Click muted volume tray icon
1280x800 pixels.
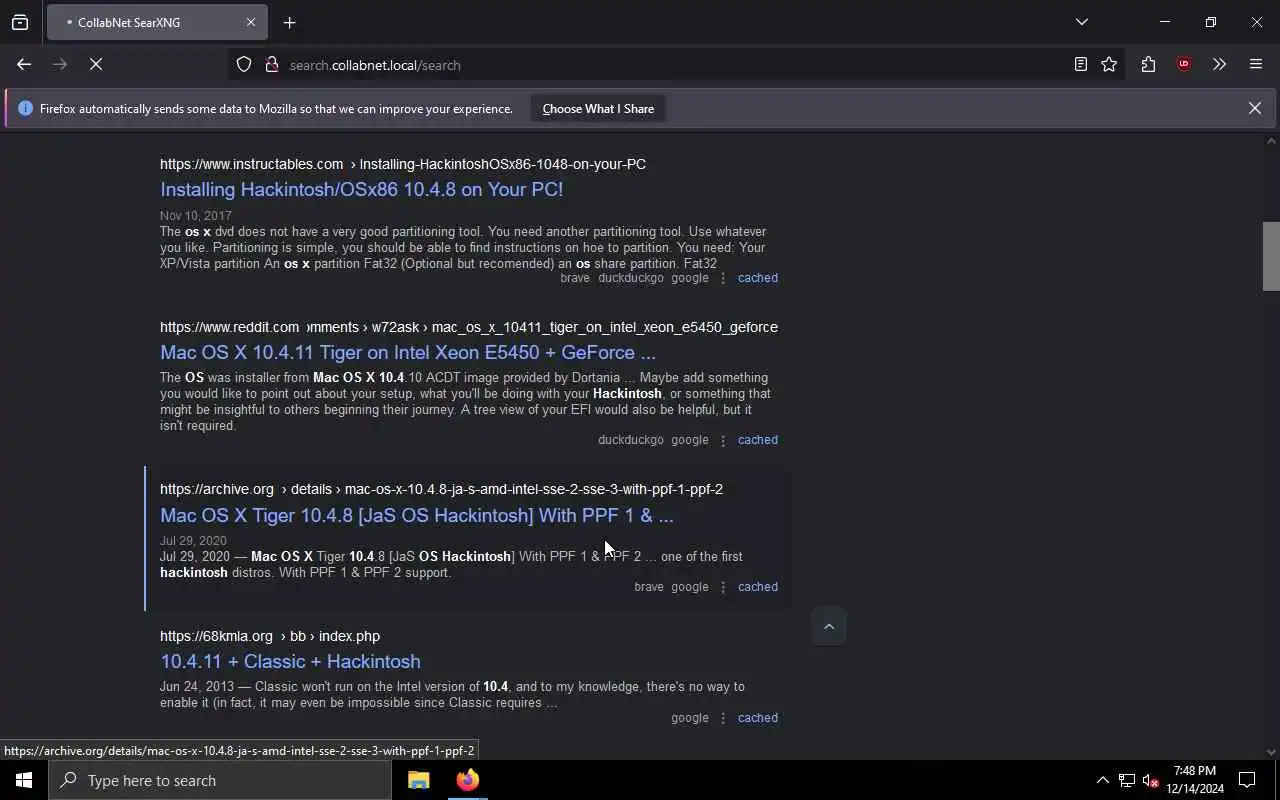(1150, 780)
